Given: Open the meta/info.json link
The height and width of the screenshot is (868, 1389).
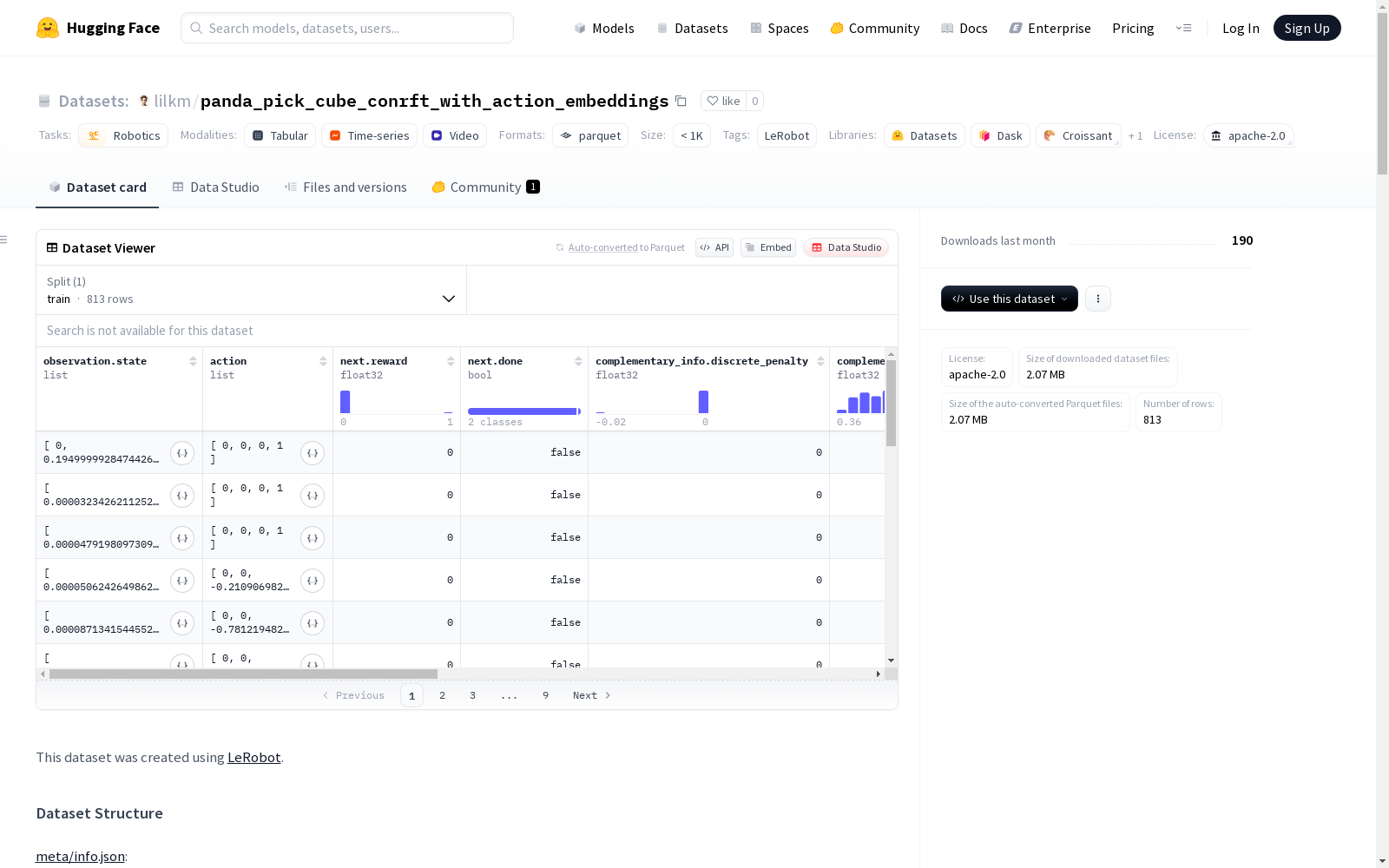Looking at the screenshot, I should [x=80, y=856].
